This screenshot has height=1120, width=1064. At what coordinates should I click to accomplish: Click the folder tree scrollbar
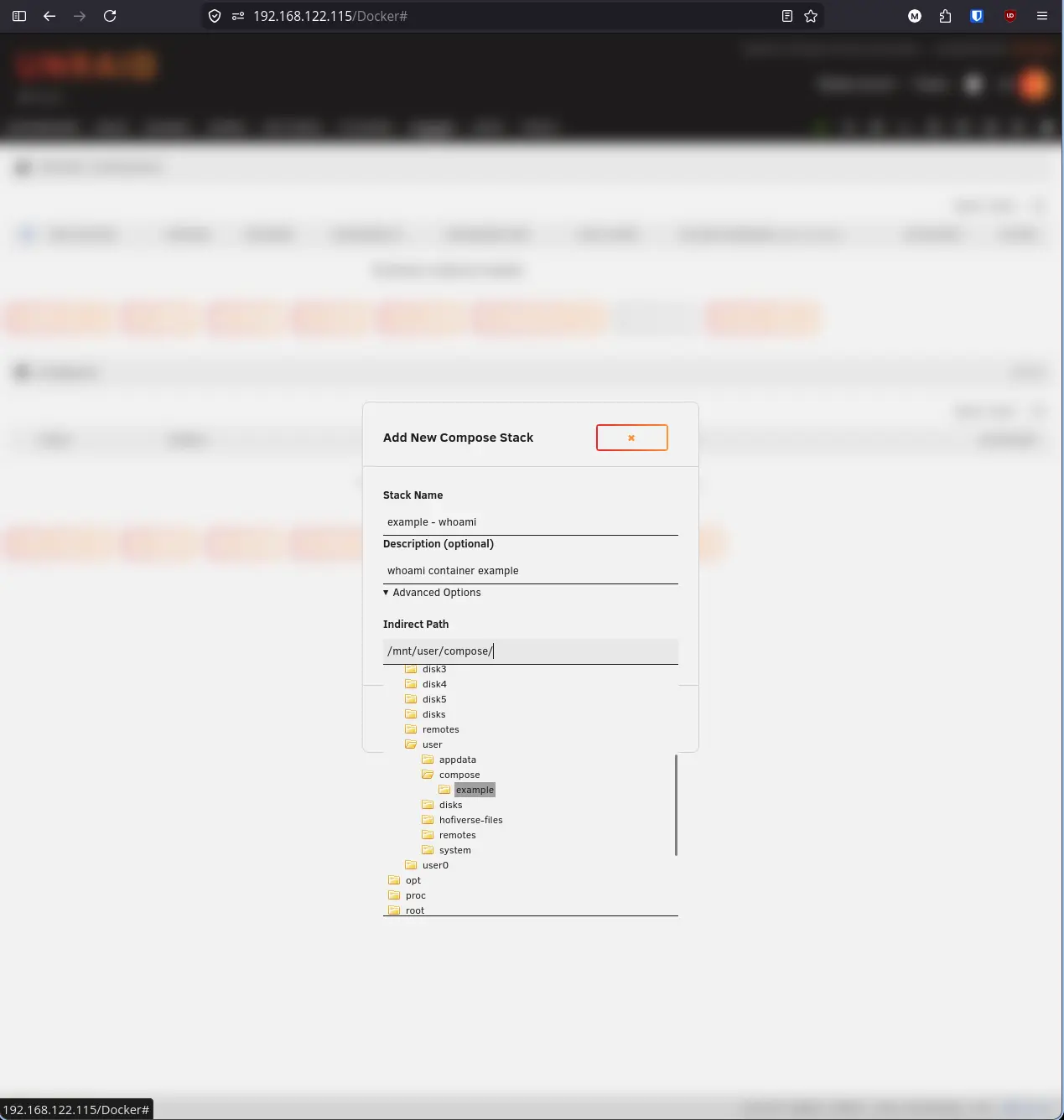(x=676, y=805)
